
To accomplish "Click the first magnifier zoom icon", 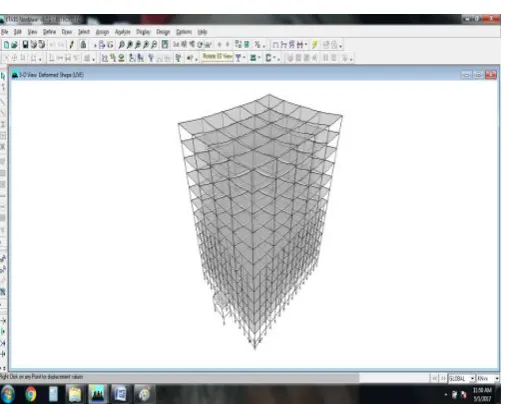I will (122, 44).
